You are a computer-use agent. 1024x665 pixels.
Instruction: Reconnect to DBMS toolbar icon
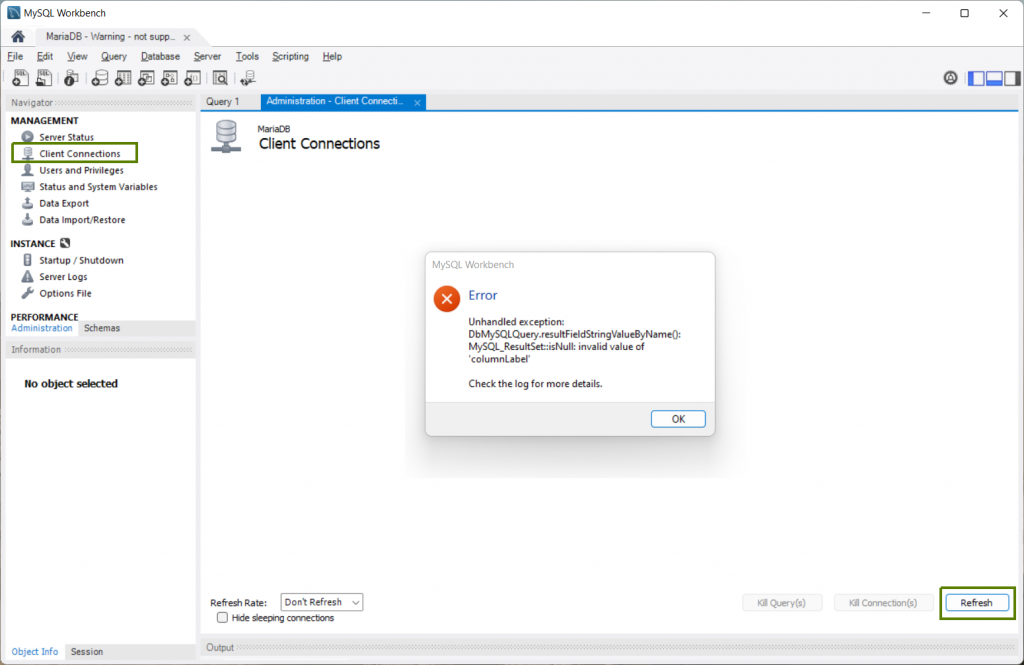[x=248, y=78]
